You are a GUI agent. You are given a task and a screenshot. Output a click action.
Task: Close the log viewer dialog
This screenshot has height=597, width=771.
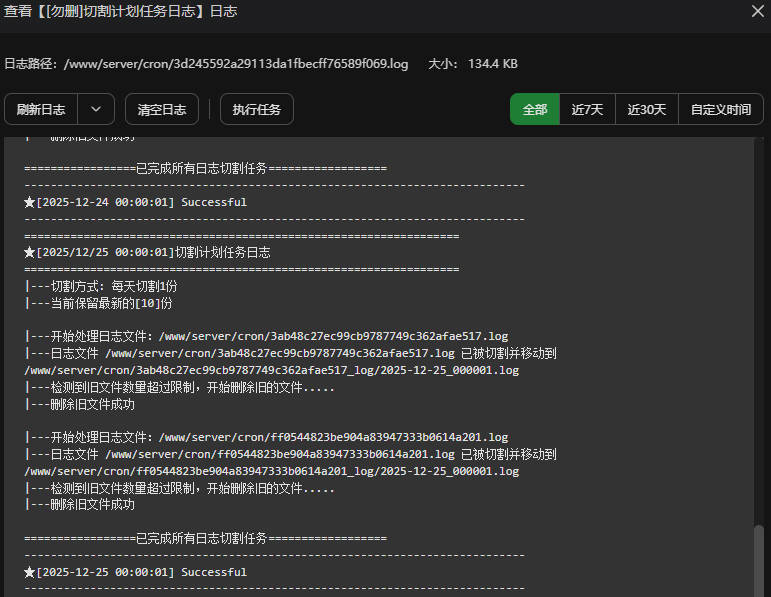[758, 11]
